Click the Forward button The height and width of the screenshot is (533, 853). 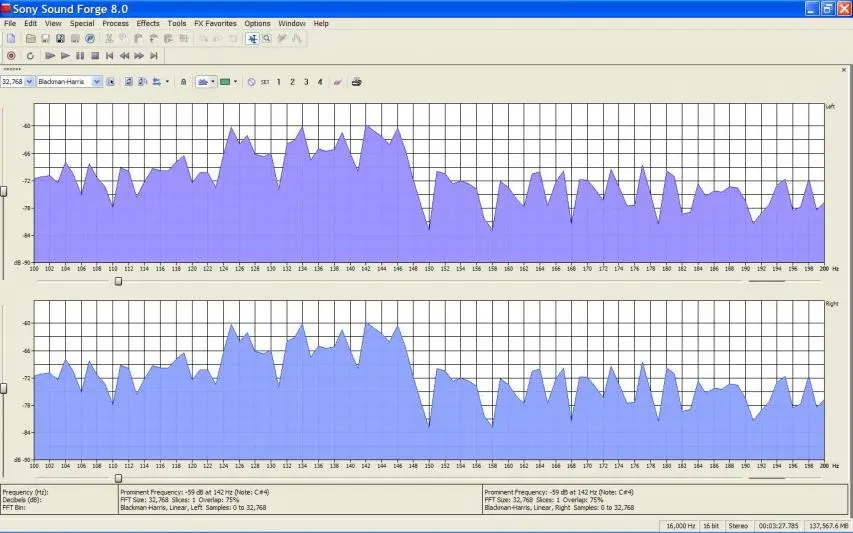(139, 55)
